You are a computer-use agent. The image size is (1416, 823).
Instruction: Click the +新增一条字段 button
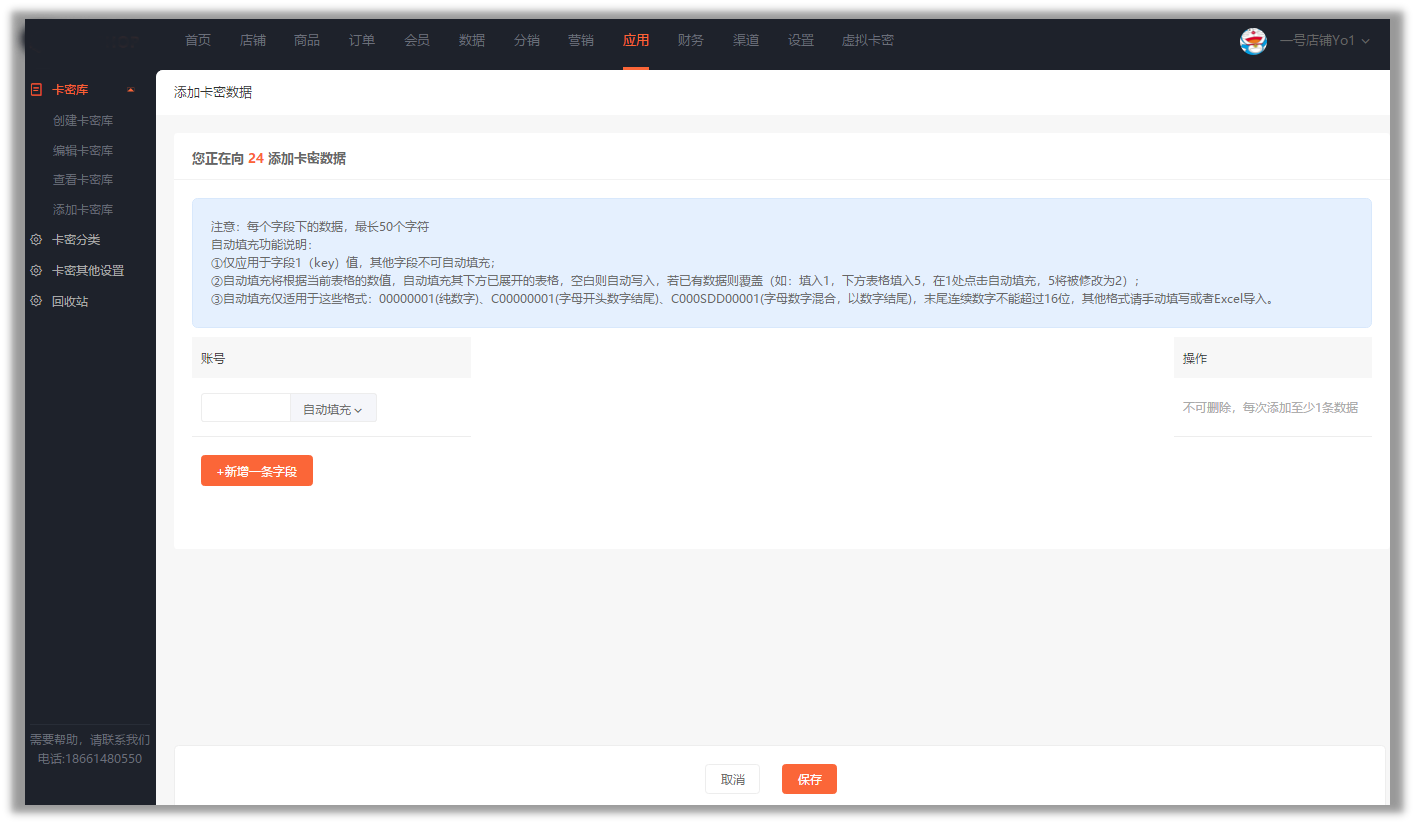(257, 471)
